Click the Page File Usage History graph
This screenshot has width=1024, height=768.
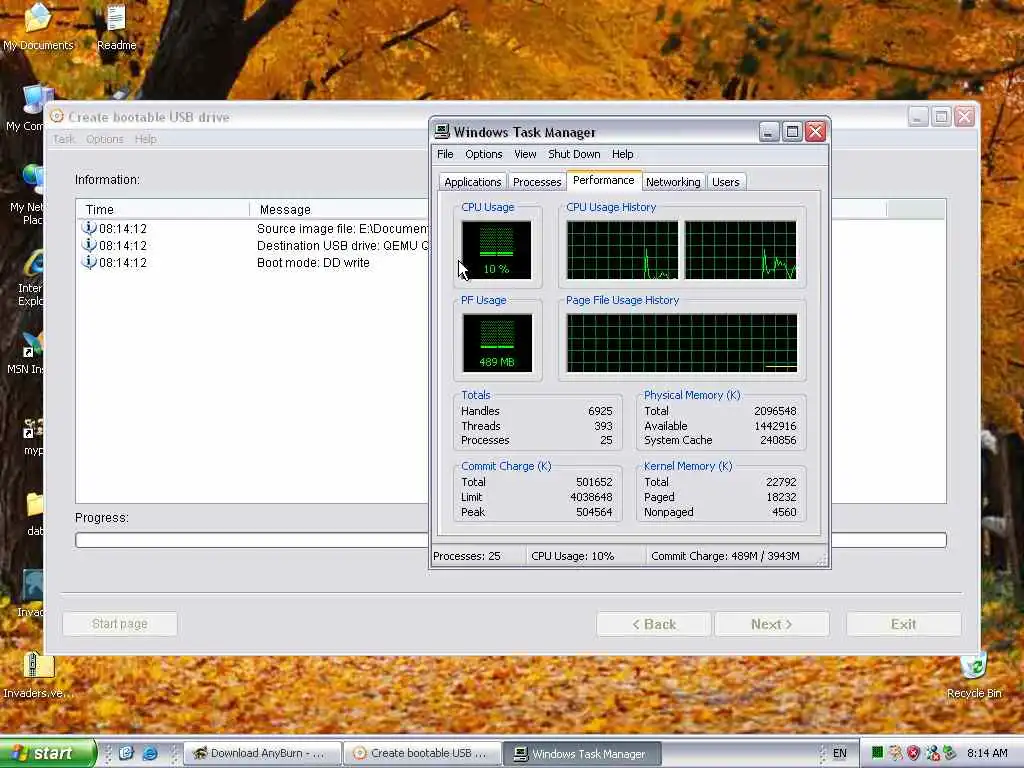coord(682,343)
